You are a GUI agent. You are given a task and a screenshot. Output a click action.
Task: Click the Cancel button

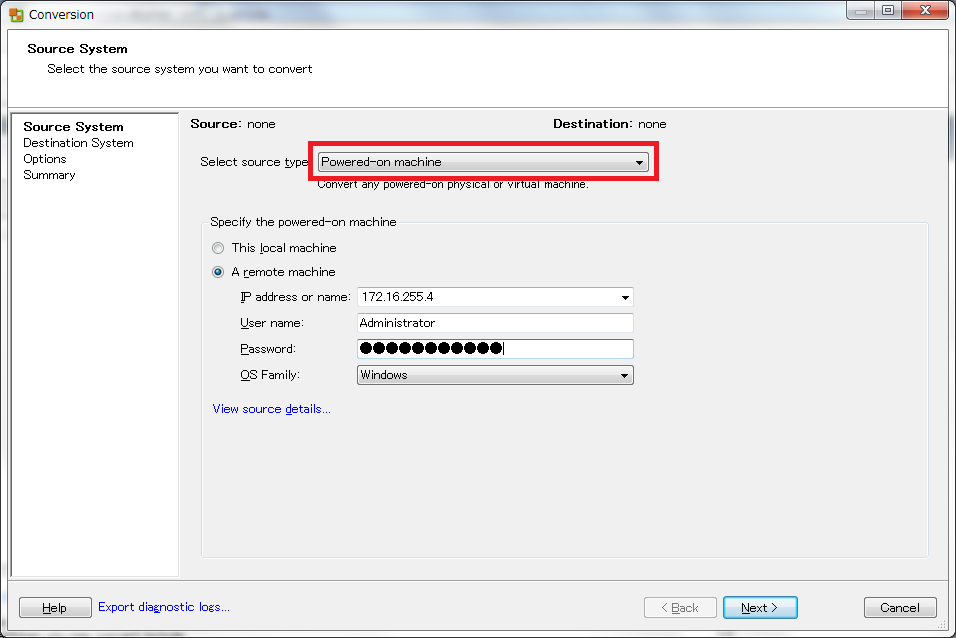pos(900,608)
